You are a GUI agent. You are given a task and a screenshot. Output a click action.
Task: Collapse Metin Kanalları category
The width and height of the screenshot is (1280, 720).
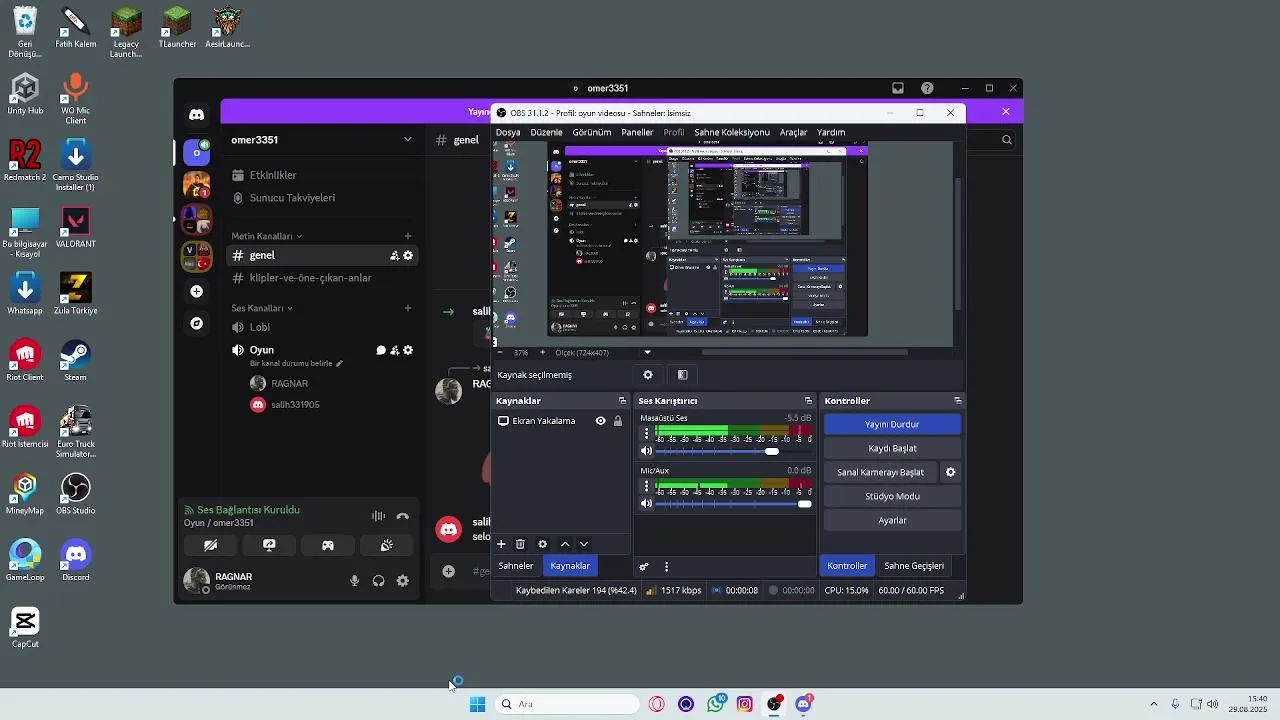[x=266, y=236]
